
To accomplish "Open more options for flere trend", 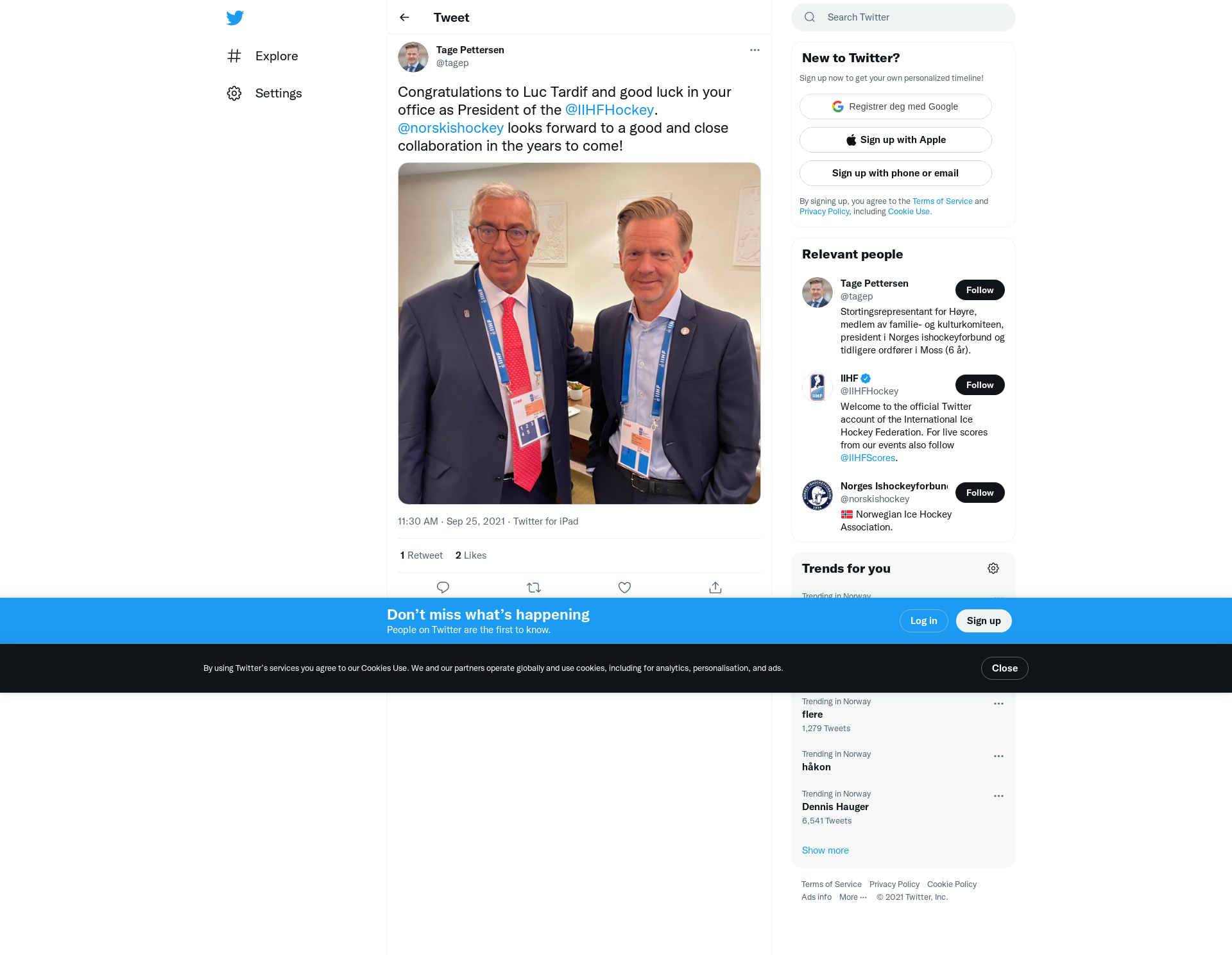I will point(998,704).
